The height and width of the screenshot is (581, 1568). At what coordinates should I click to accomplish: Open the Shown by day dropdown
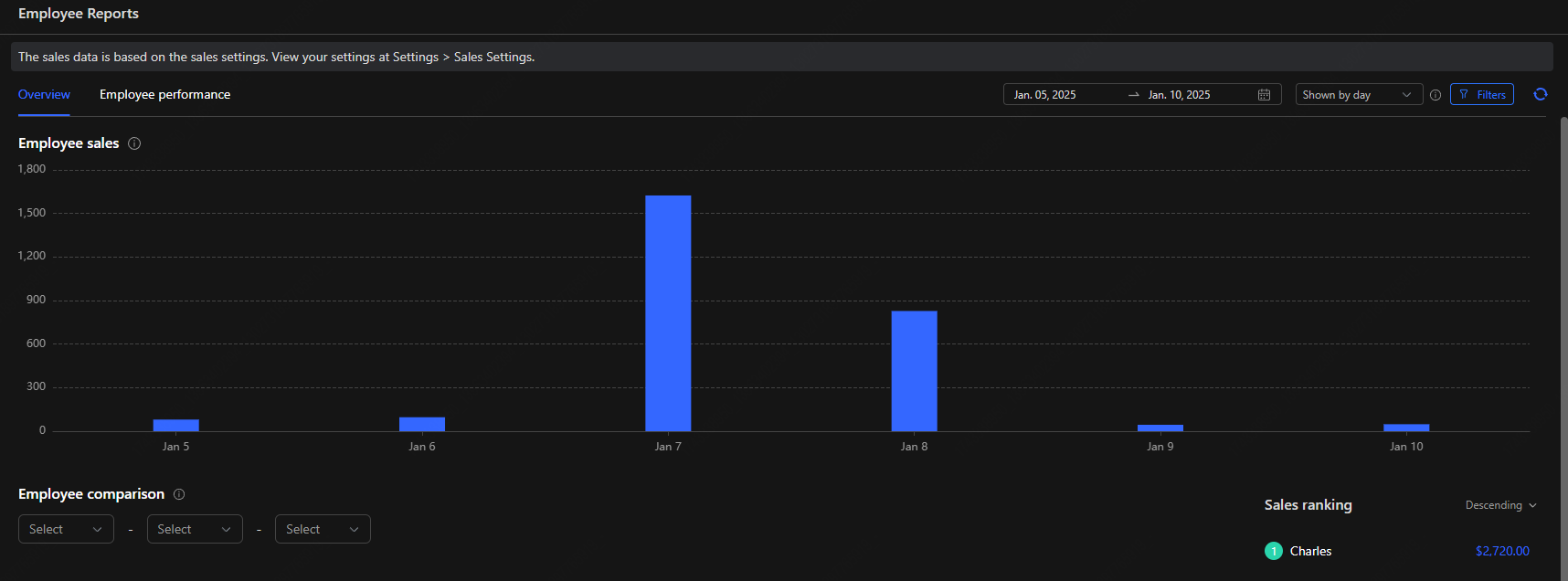click(x=1358, y=95)
